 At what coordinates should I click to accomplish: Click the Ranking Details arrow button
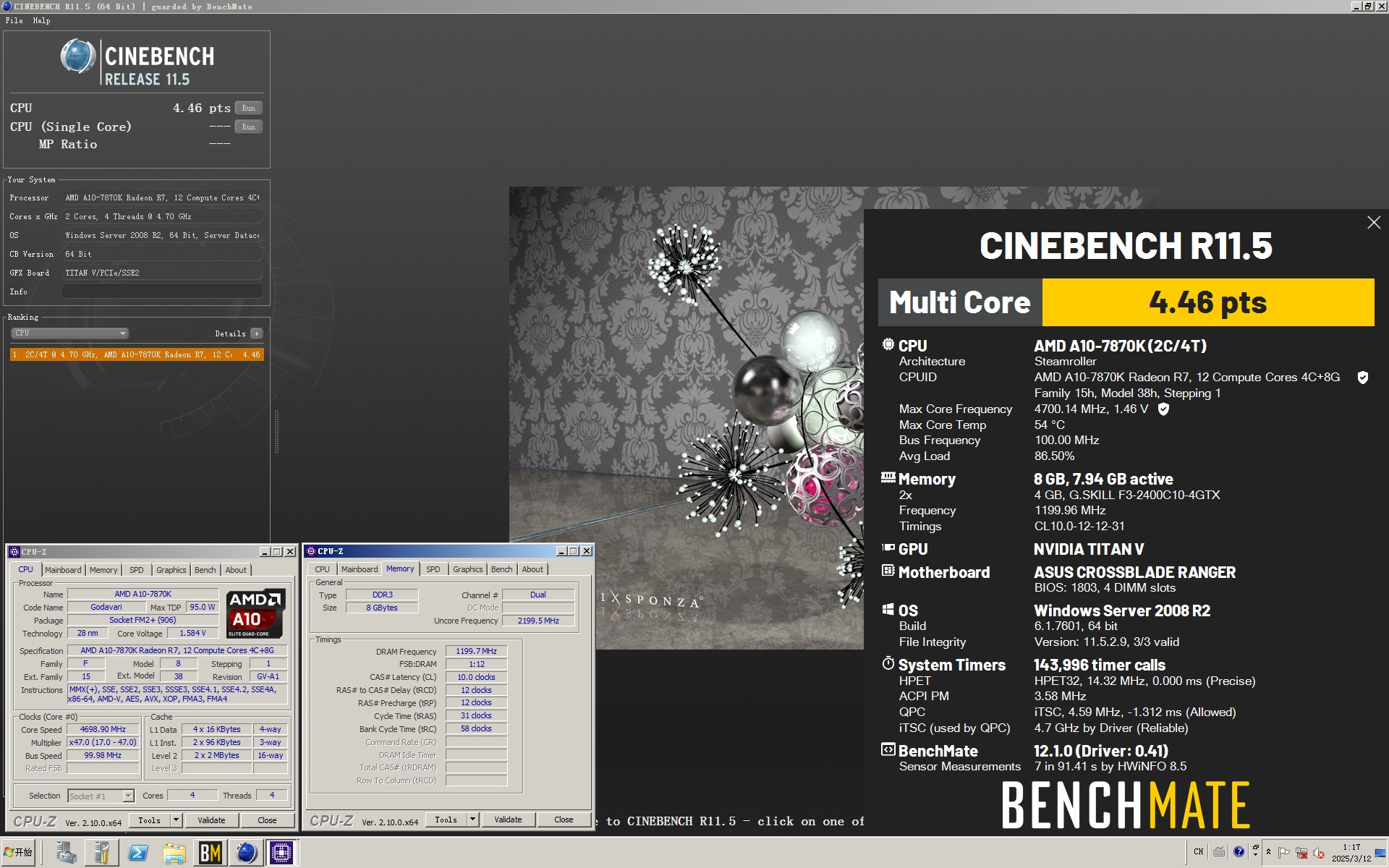(257, 333)
